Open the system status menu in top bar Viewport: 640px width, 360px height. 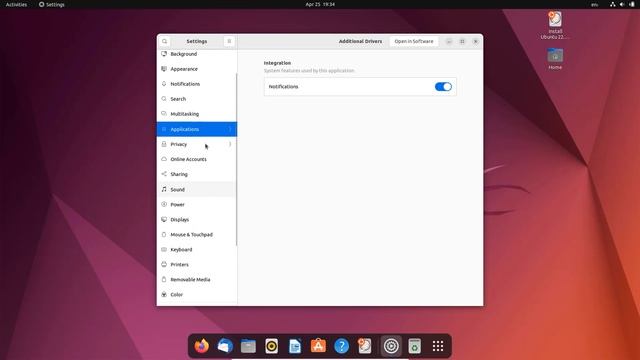click(622, 4)
